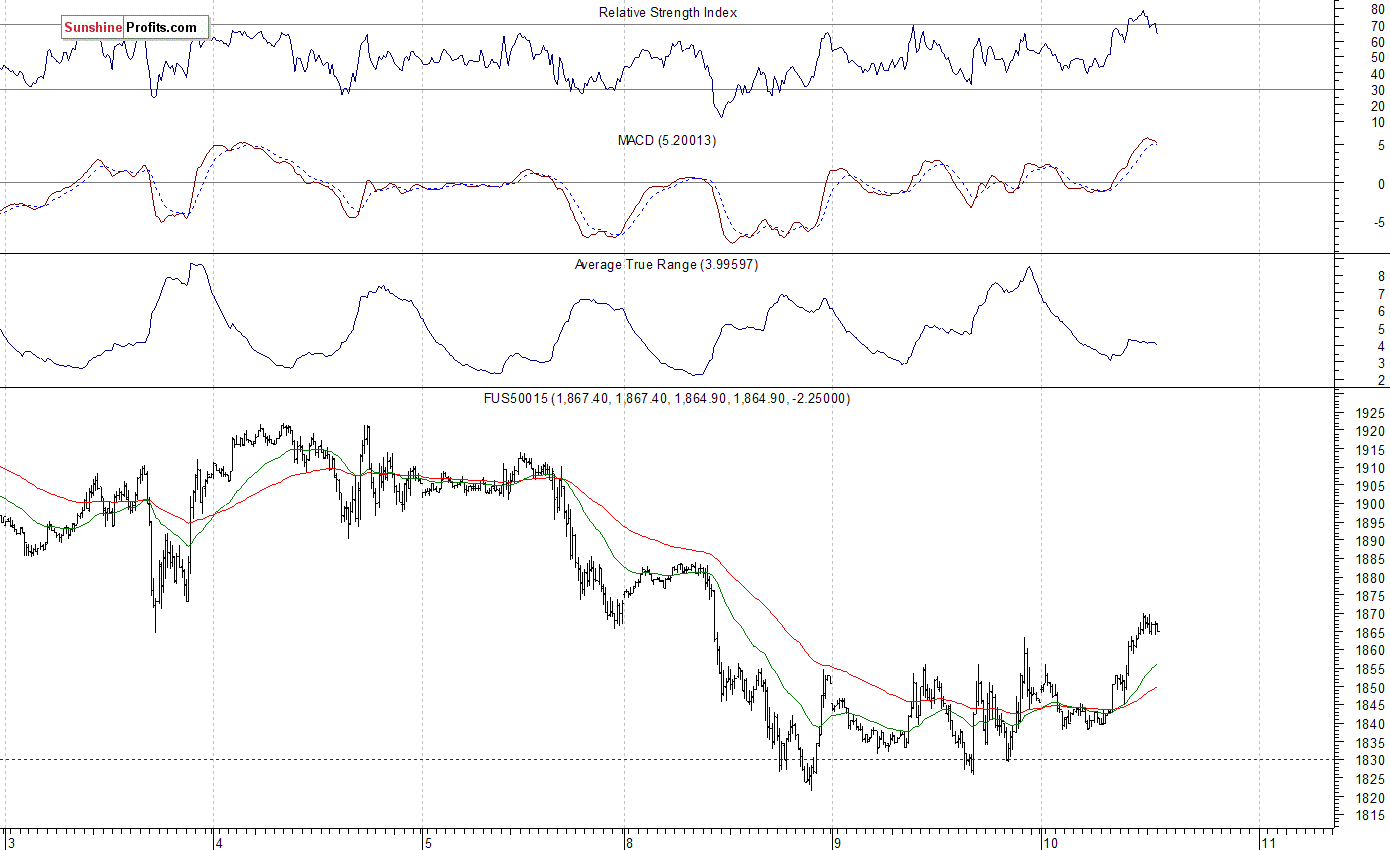Click ATR axis value 8
1390x850 pixels.
pyautogui.click(x=1380, y=276)
